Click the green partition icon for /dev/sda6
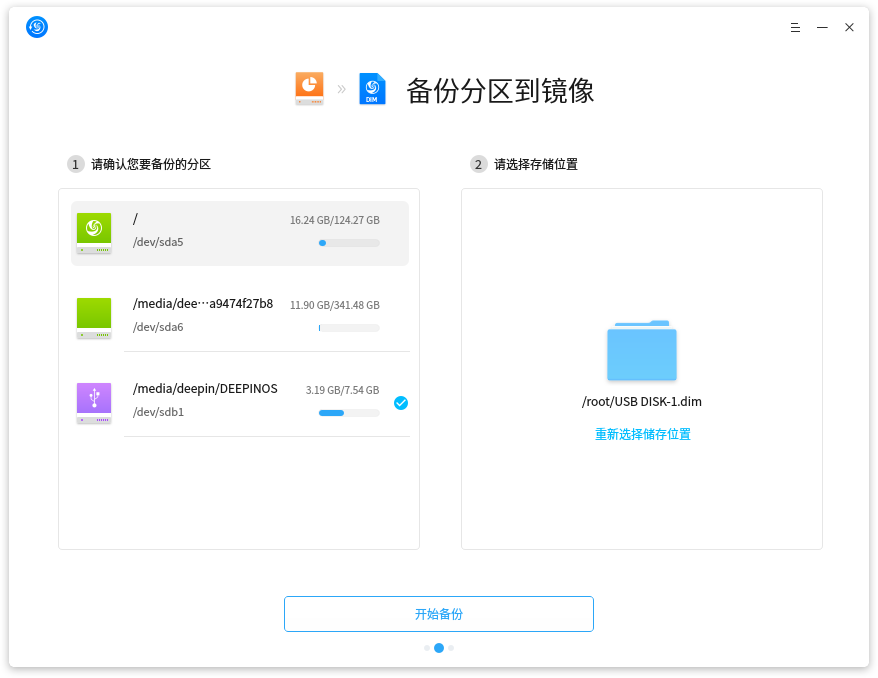The image size is (878, 678). [x=93, y=315]
